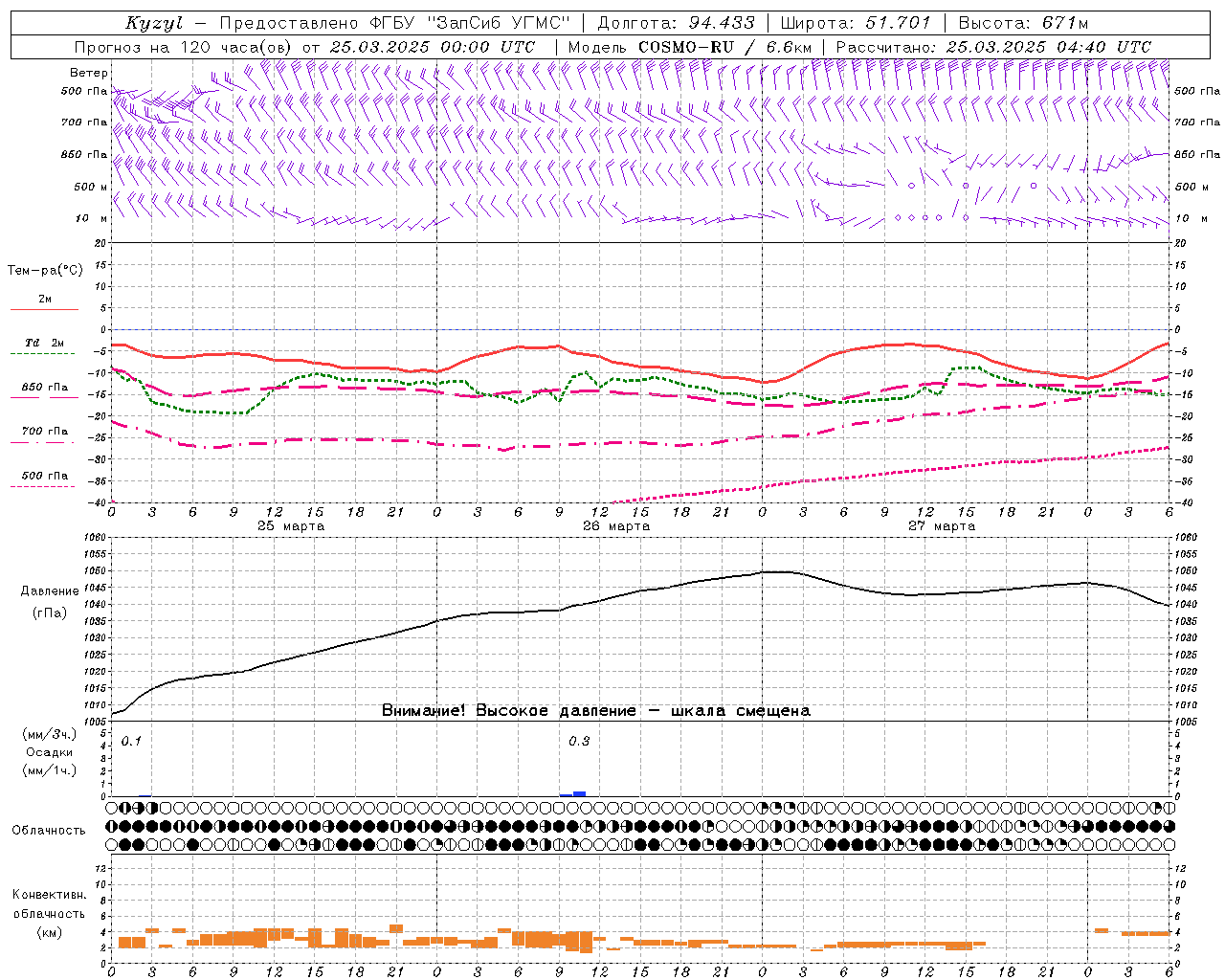1225x980 pixels.
Task: Click the 0.1 precipitation amount value
Action: point(131,741)
